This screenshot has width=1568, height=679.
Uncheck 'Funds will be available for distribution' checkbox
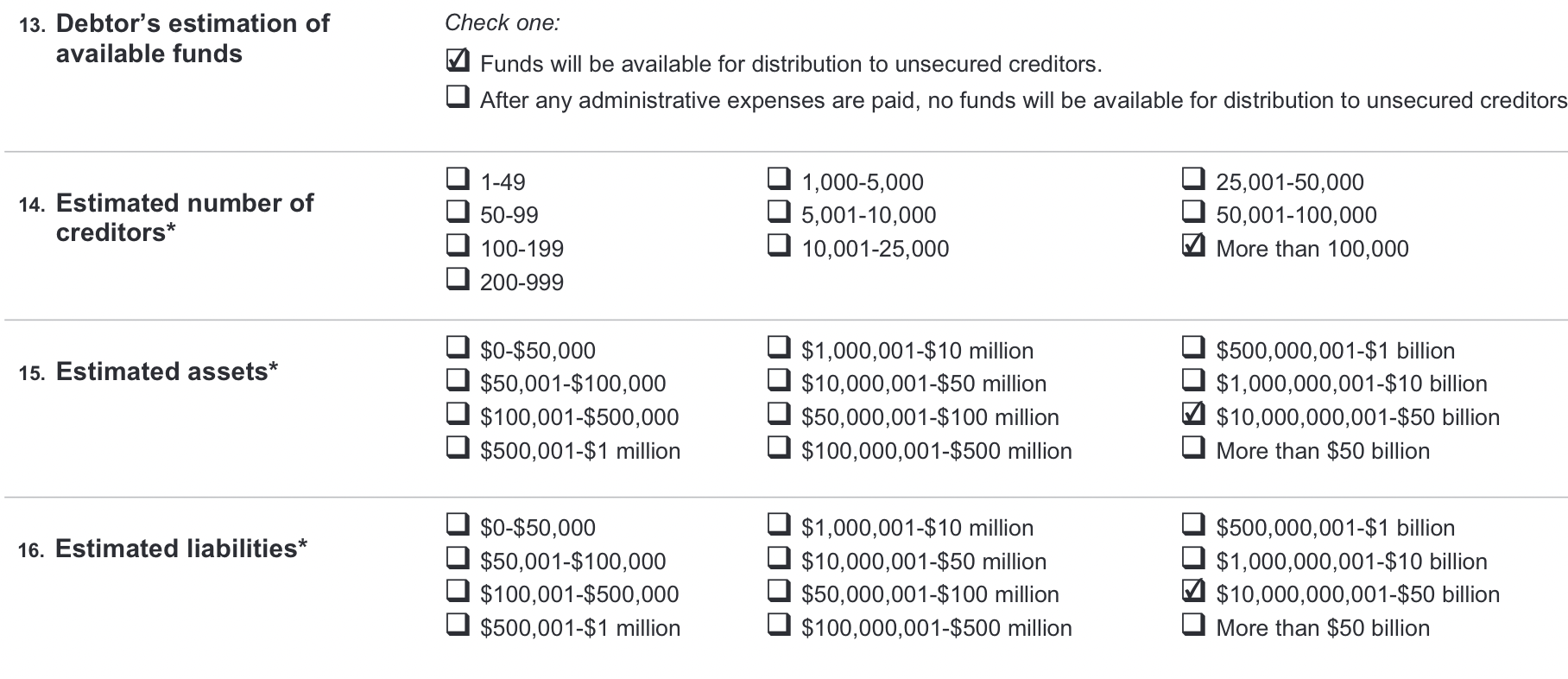click(458, 61)
